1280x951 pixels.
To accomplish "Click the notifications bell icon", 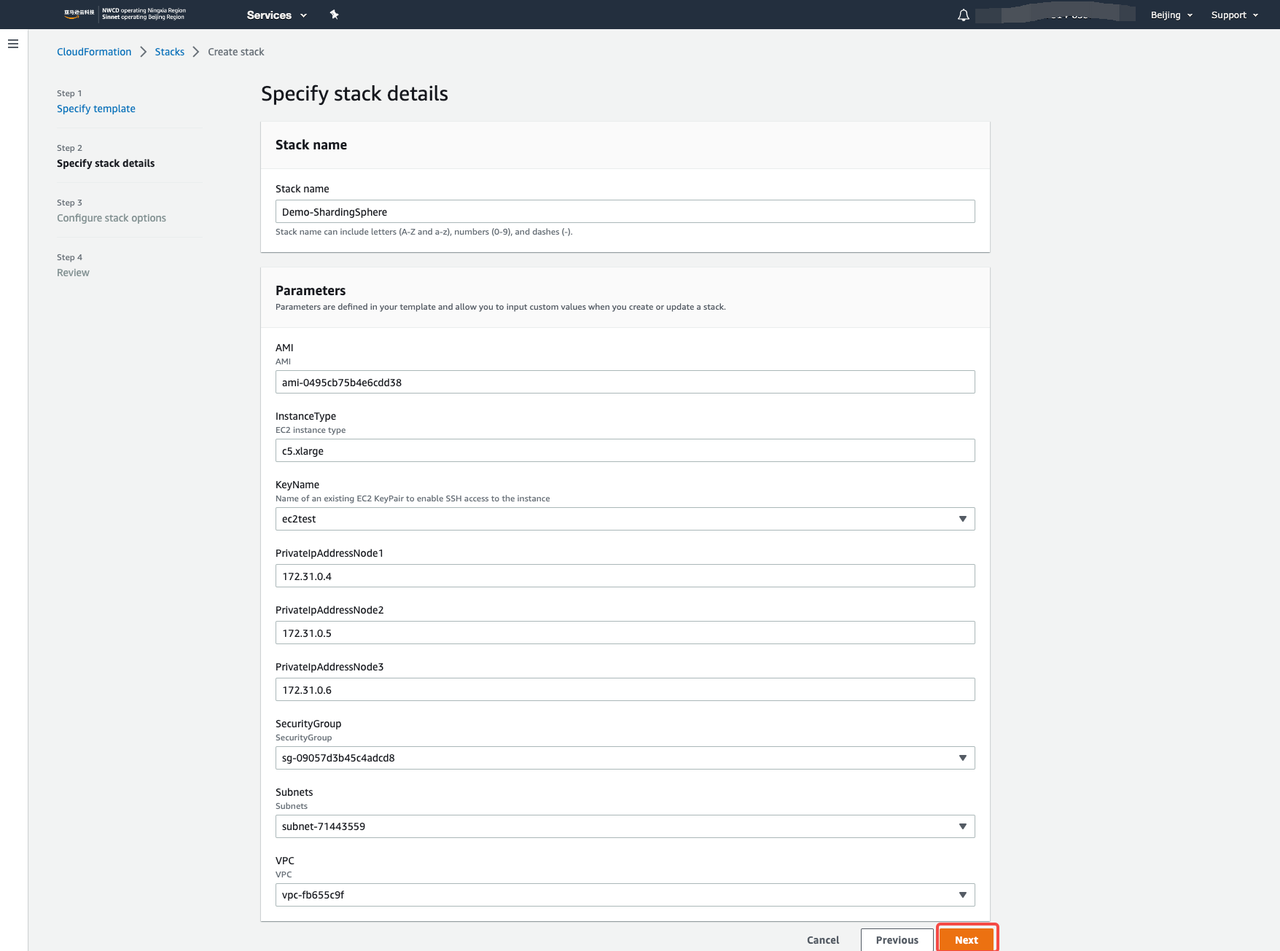I will (x=963, y=15).
